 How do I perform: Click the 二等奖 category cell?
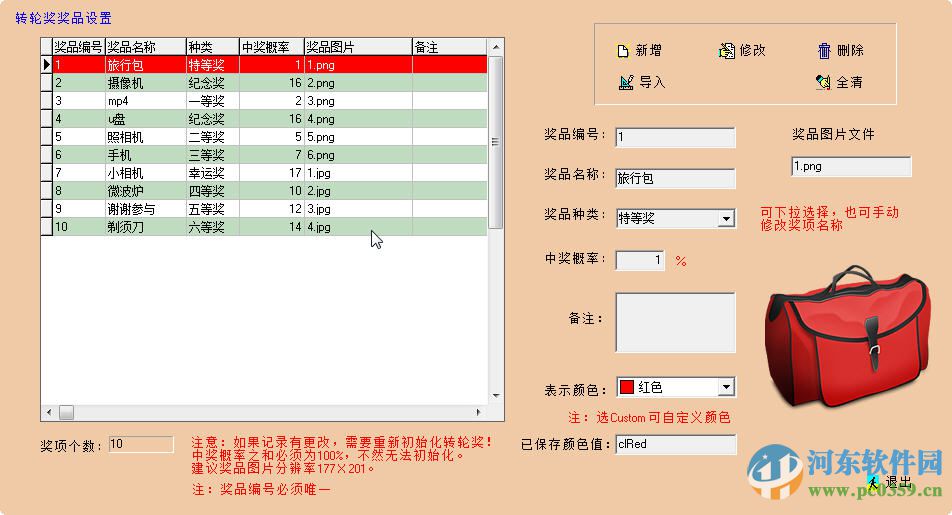(x=212, y=137)
